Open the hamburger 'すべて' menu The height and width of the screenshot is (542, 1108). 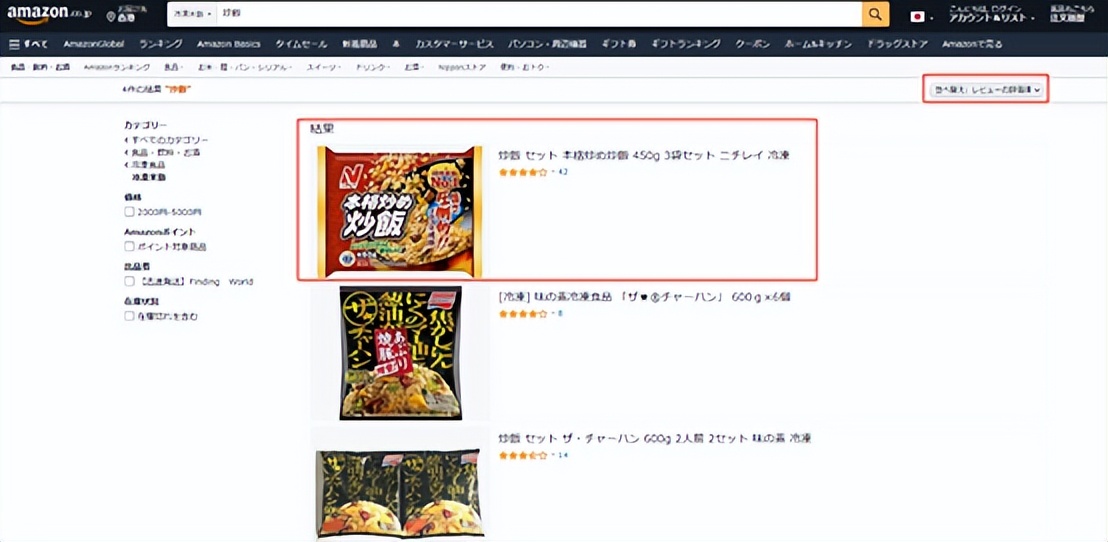[28, 44]
